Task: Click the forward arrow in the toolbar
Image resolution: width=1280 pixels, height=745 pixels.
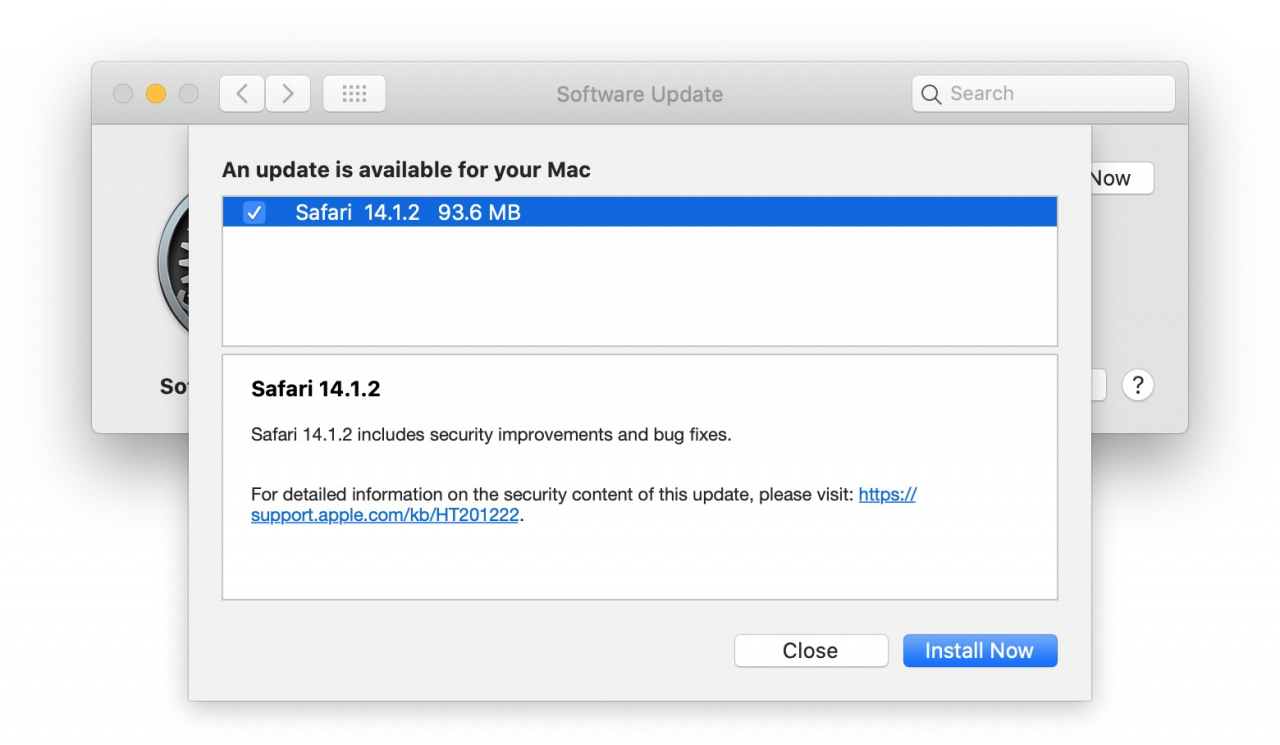Action: (288, 94)
